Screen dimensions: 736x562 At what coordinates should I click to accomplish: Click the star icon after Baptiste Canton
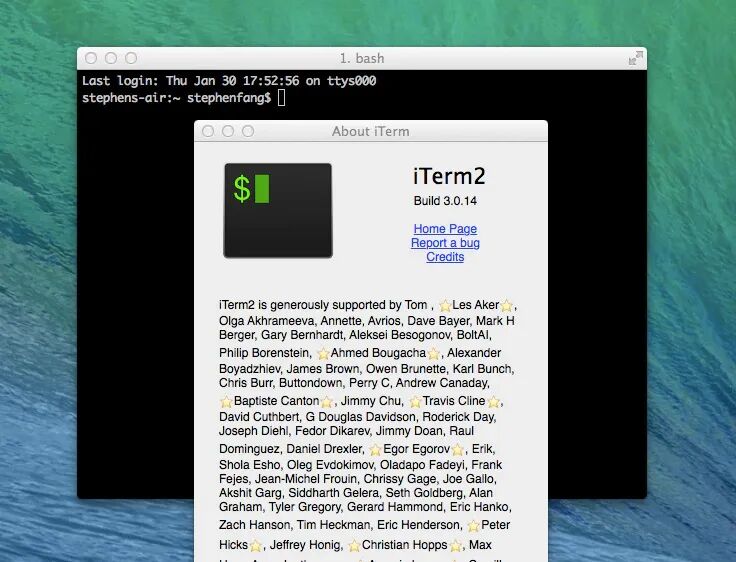[327, 402]
